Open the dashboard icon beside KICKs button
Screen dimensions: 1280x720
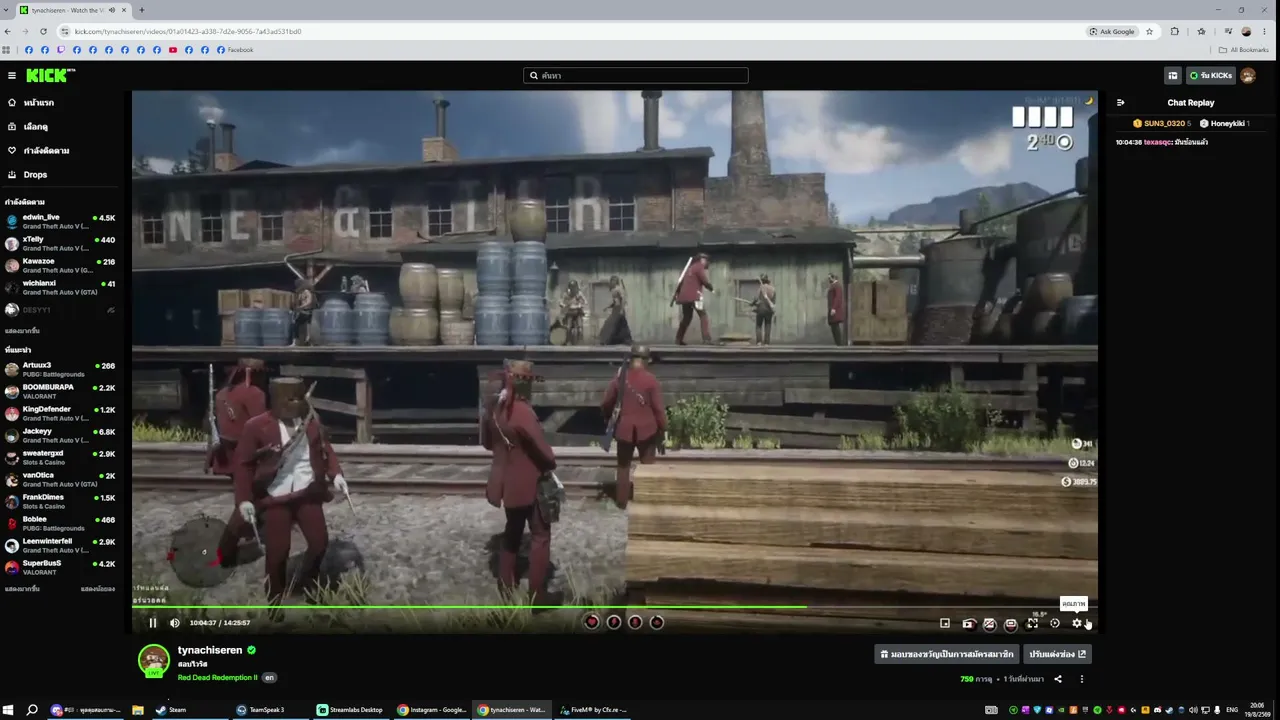click(x=1173, y=75)
